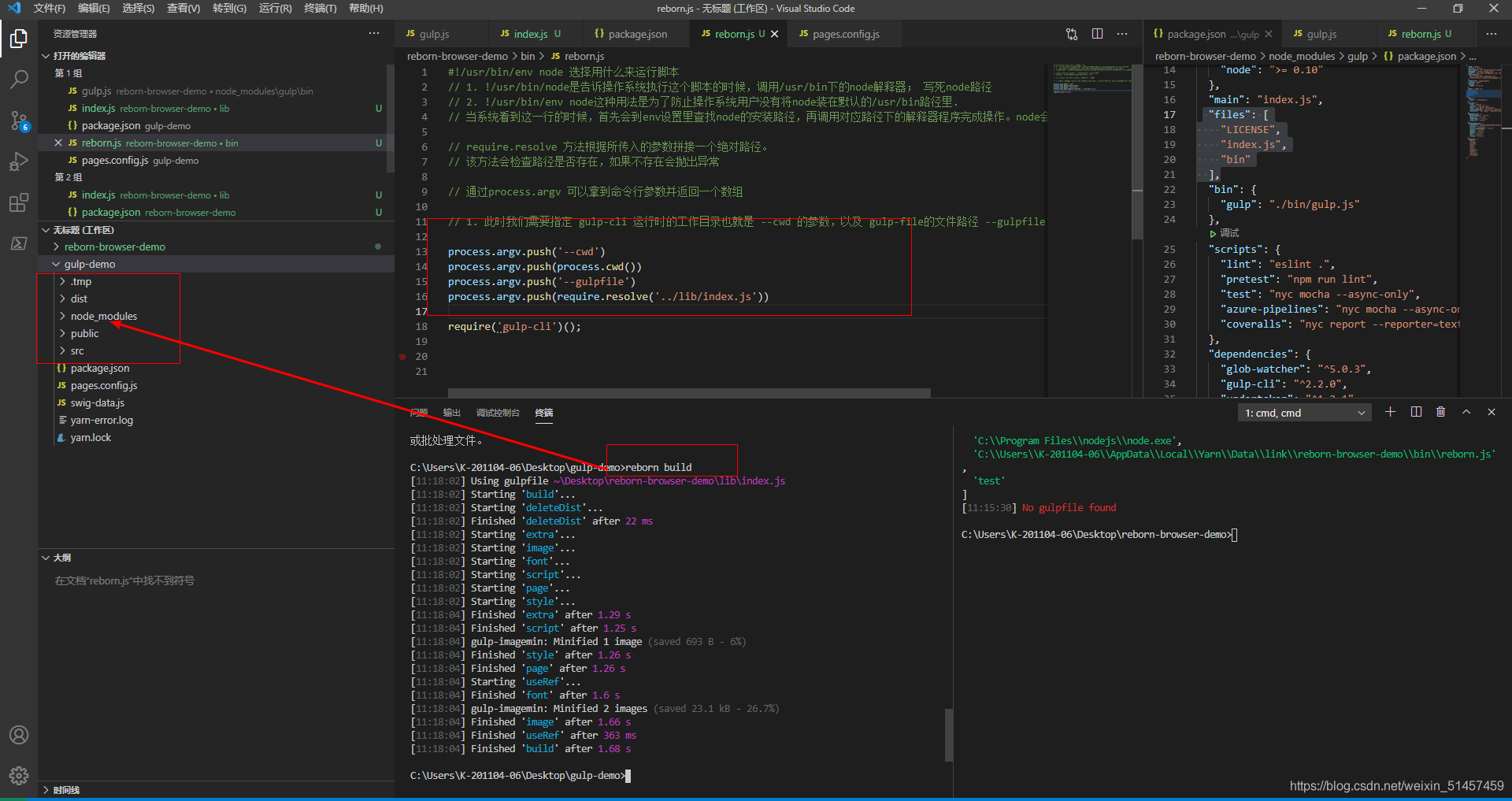
Task: Split the terminal panel
Action: pos(1416,412)
